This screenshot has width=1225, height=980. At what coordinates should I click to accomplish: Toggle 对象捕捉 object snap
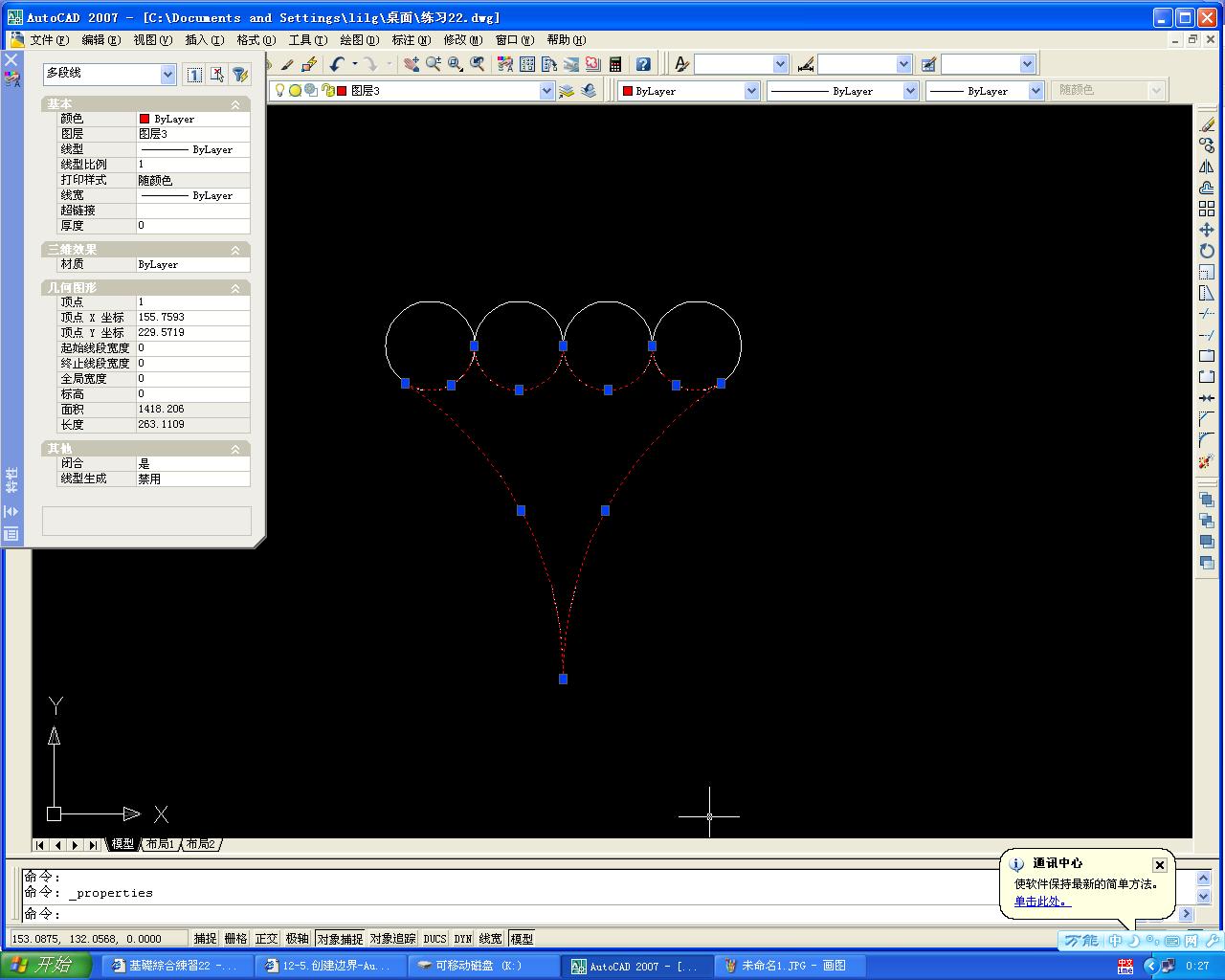pyautogui.click(x=340, y=939)
